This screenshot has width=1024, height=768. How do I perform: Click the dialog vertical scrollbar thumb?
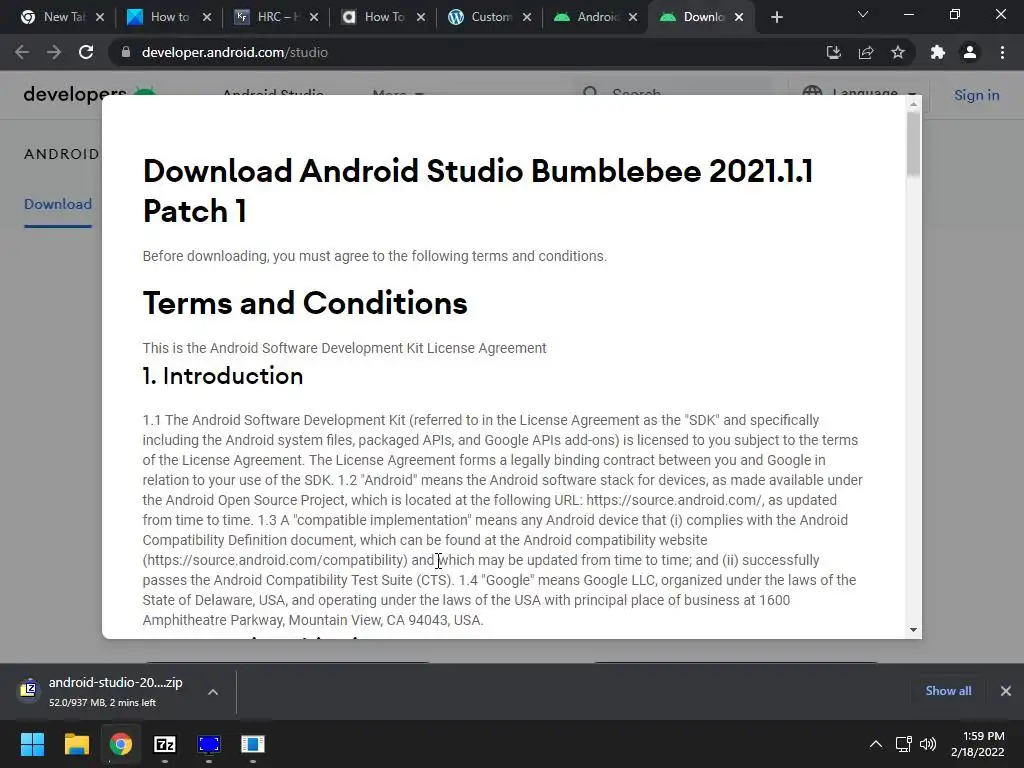(913, 144)
